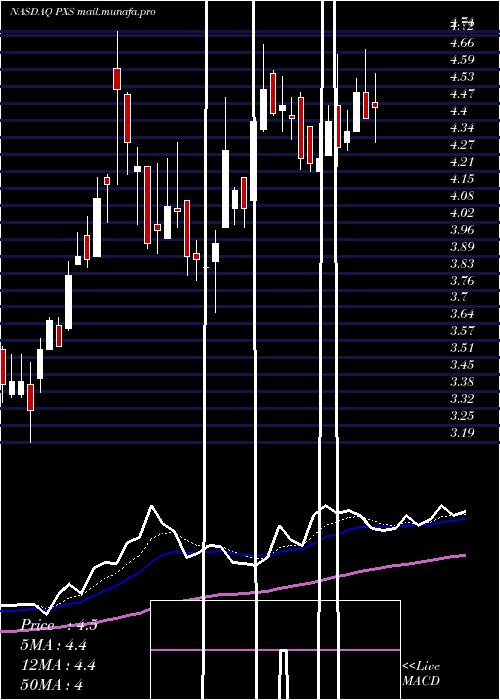Click the pink 50MA line at its right end
This screenshot has width=500, height=700.
(462, 555)
